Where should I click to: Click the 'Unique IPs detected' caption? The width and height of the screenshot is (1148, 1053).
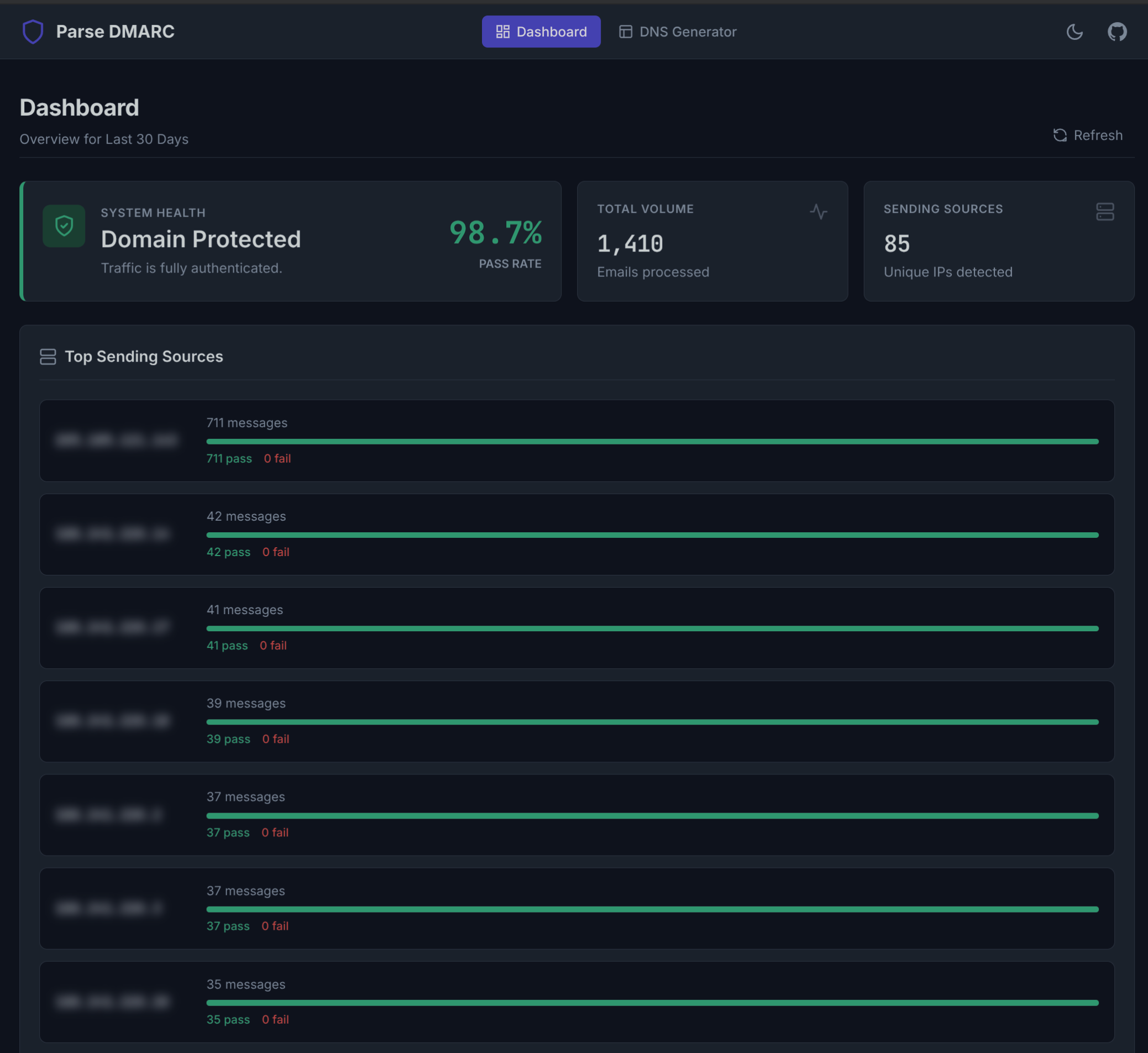(948, 272)
